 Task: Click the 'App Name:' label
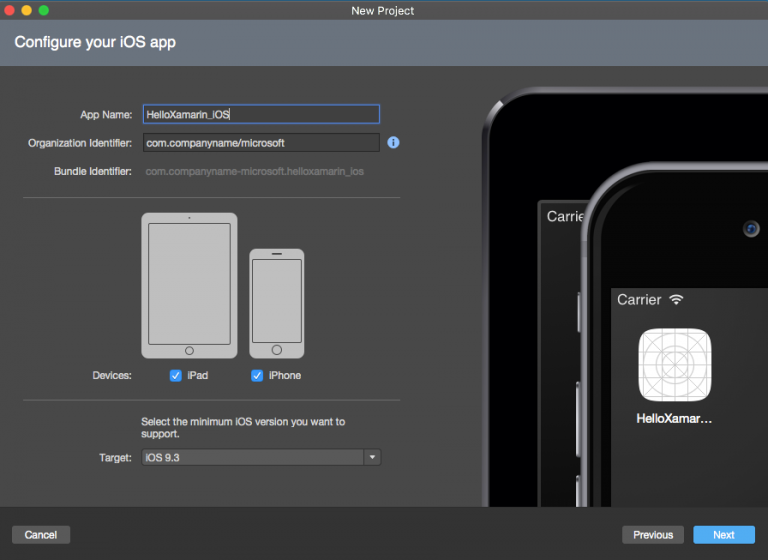(106, 115)
